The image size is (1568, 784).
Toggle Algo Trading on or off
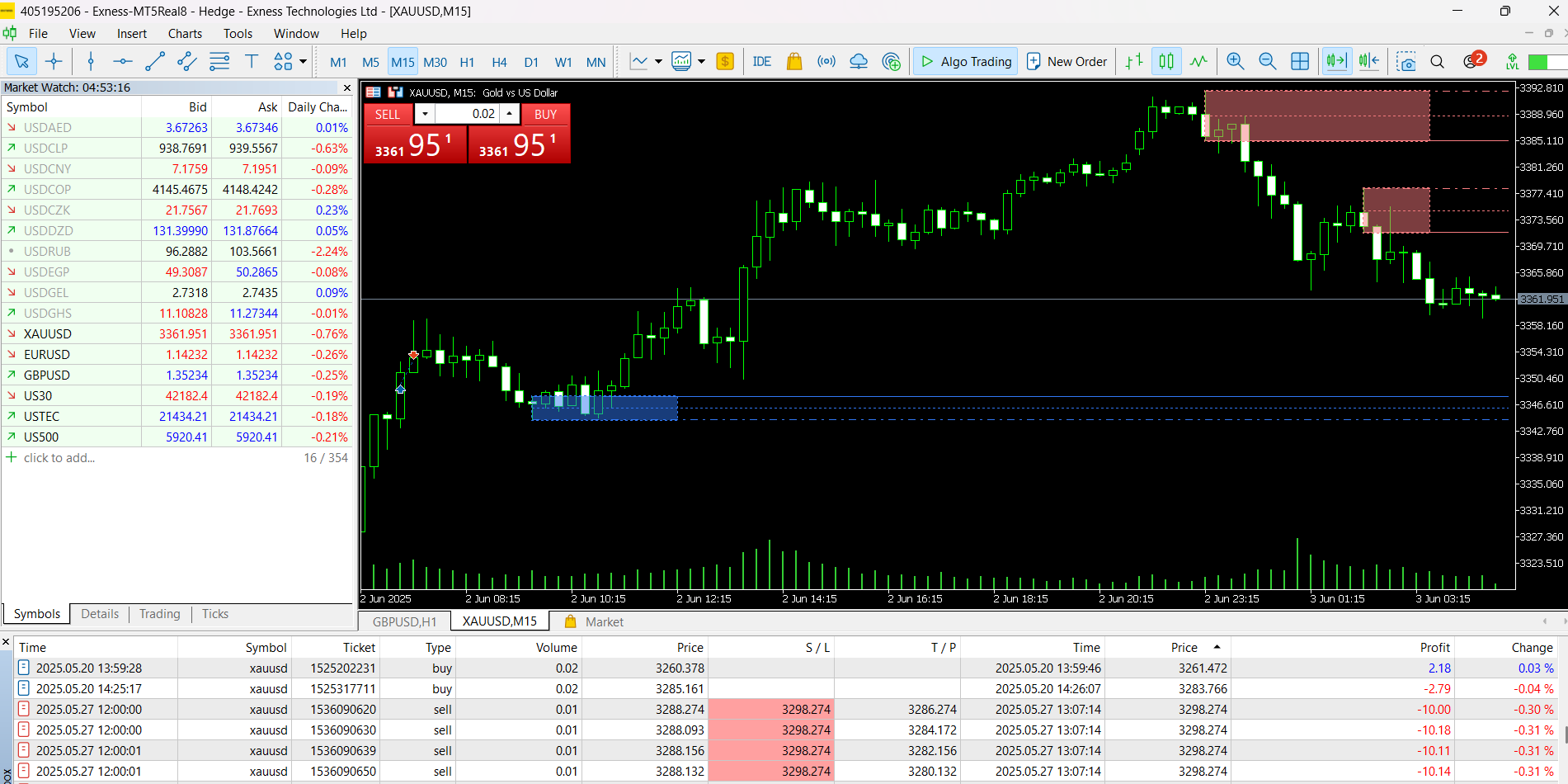click(965, 62)
